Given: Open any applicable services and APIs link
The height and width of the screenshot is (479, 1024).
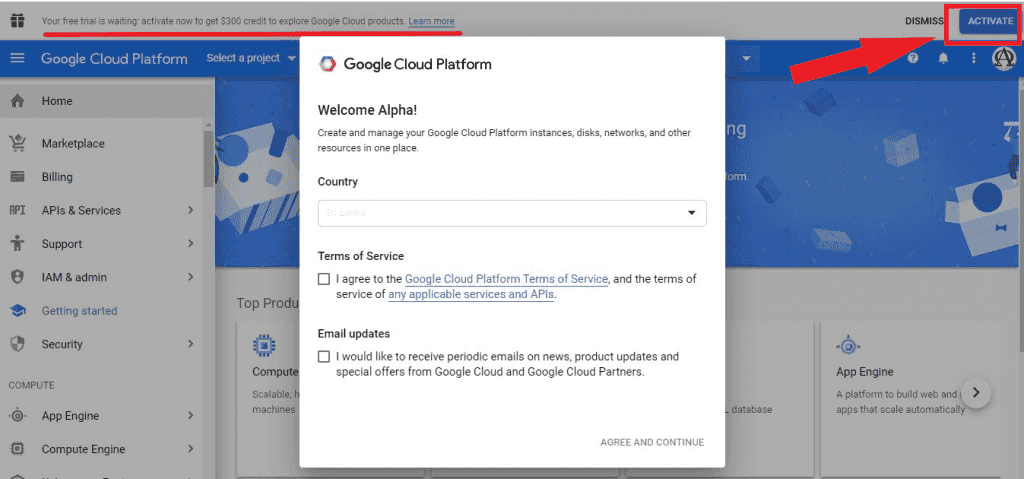Looking at the screenshot, I should click(471, 295).
